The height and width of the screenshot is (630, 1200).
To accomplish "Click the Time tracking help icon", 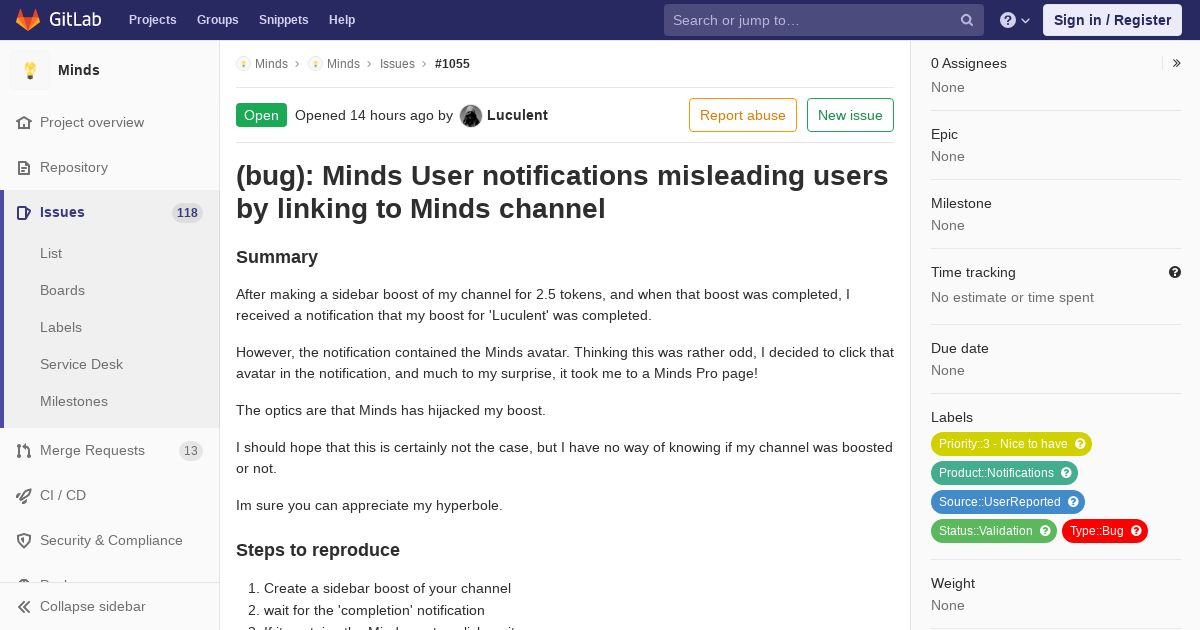I will pos(1175,272).
